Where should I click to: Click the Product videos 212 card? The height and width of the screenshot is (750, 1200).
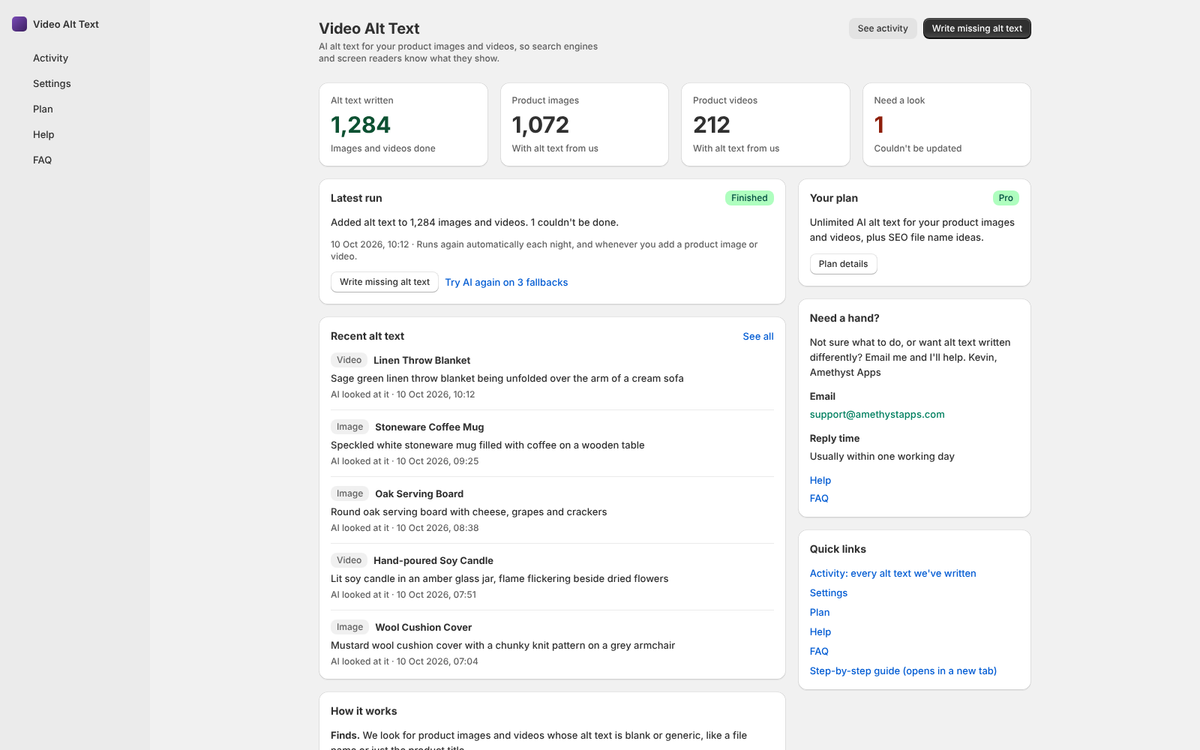click(x=765, y=125)
